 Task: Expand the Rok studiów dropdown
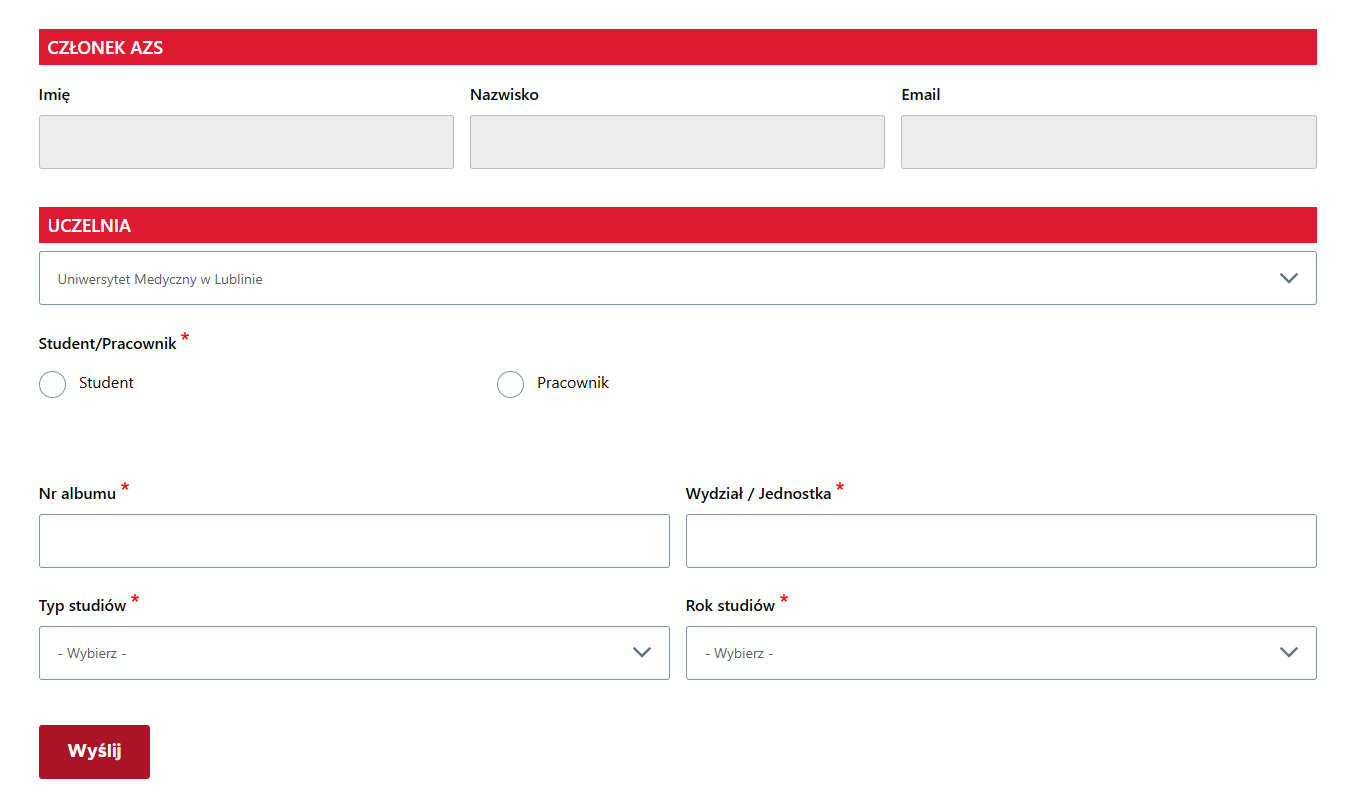tap(1001, 653)
